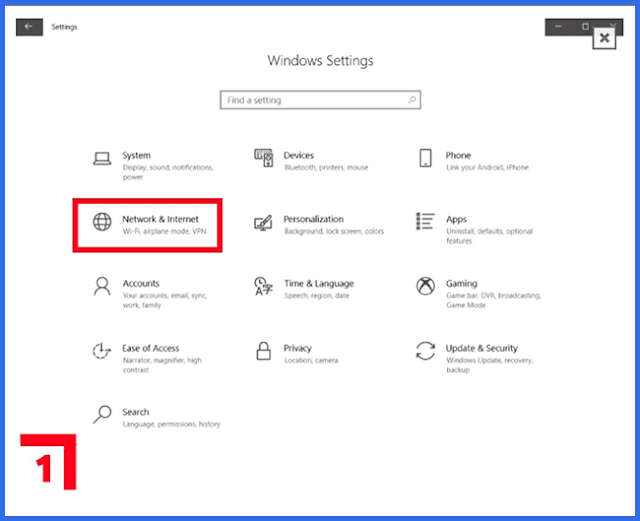Maximize the Settings window

(x=585, y=27)
